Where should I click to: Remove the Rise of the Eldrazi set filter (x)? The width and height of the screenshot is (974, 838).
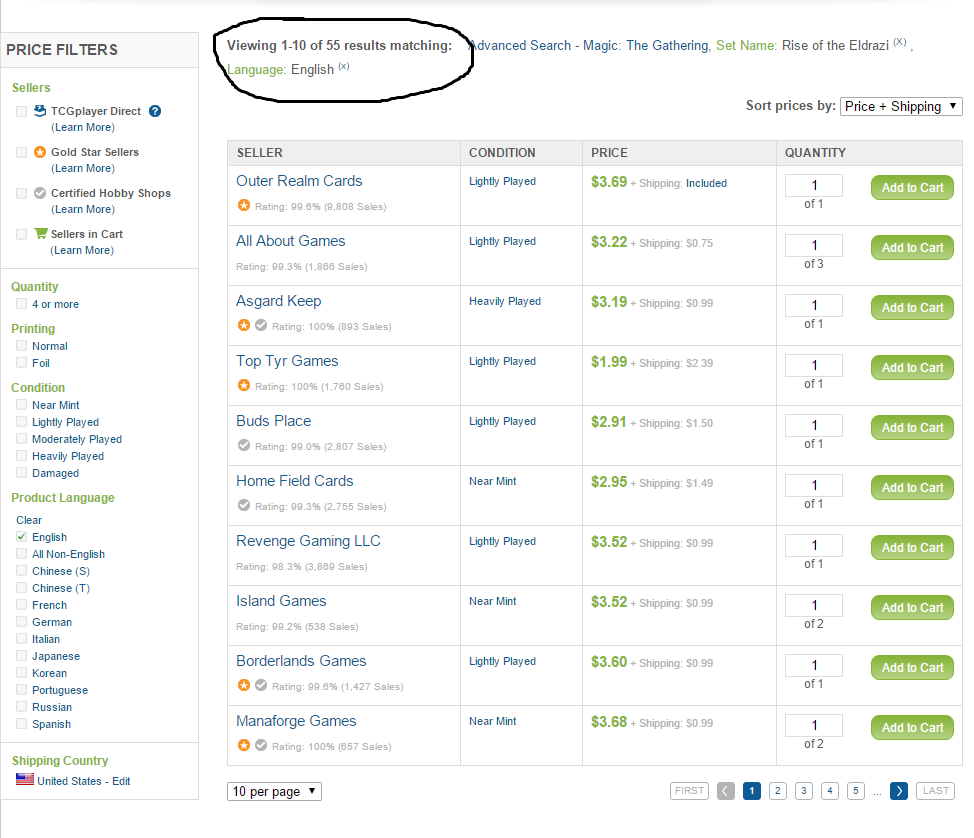coord(900,42)
